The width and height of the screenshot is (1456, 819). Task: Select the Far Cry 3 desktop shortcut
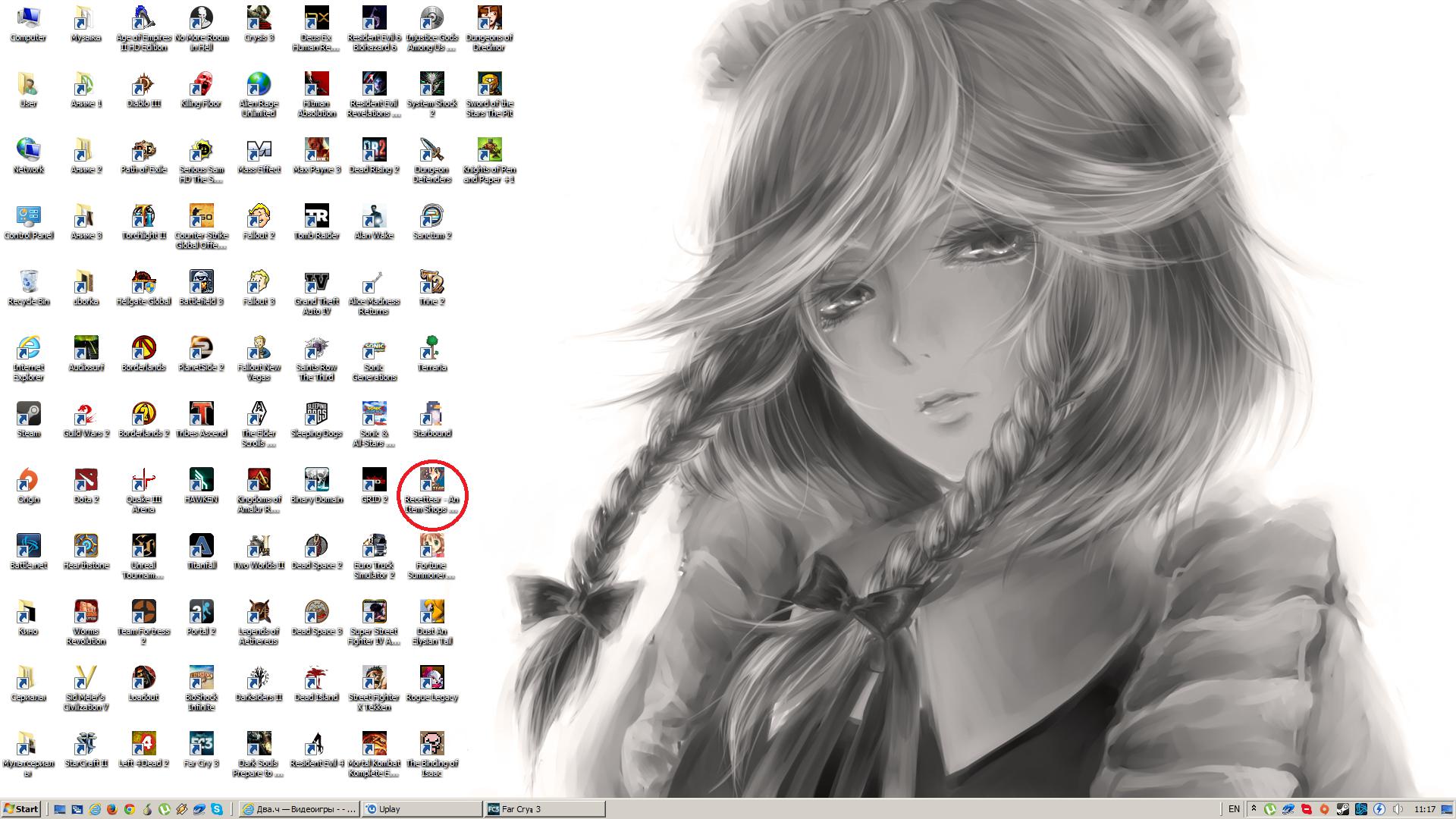coord(201,745)
